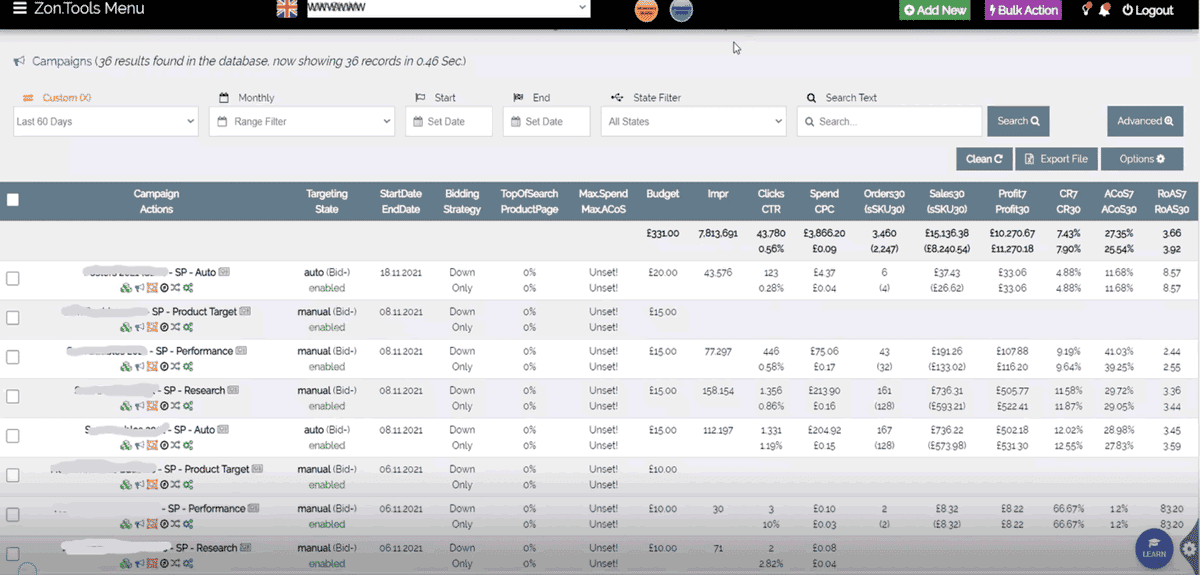Click megaphone icon in 08.11.2021 SP - Performance row
Screen dimensions: 1200x575
pyautogui.click(x=139, y=366)
